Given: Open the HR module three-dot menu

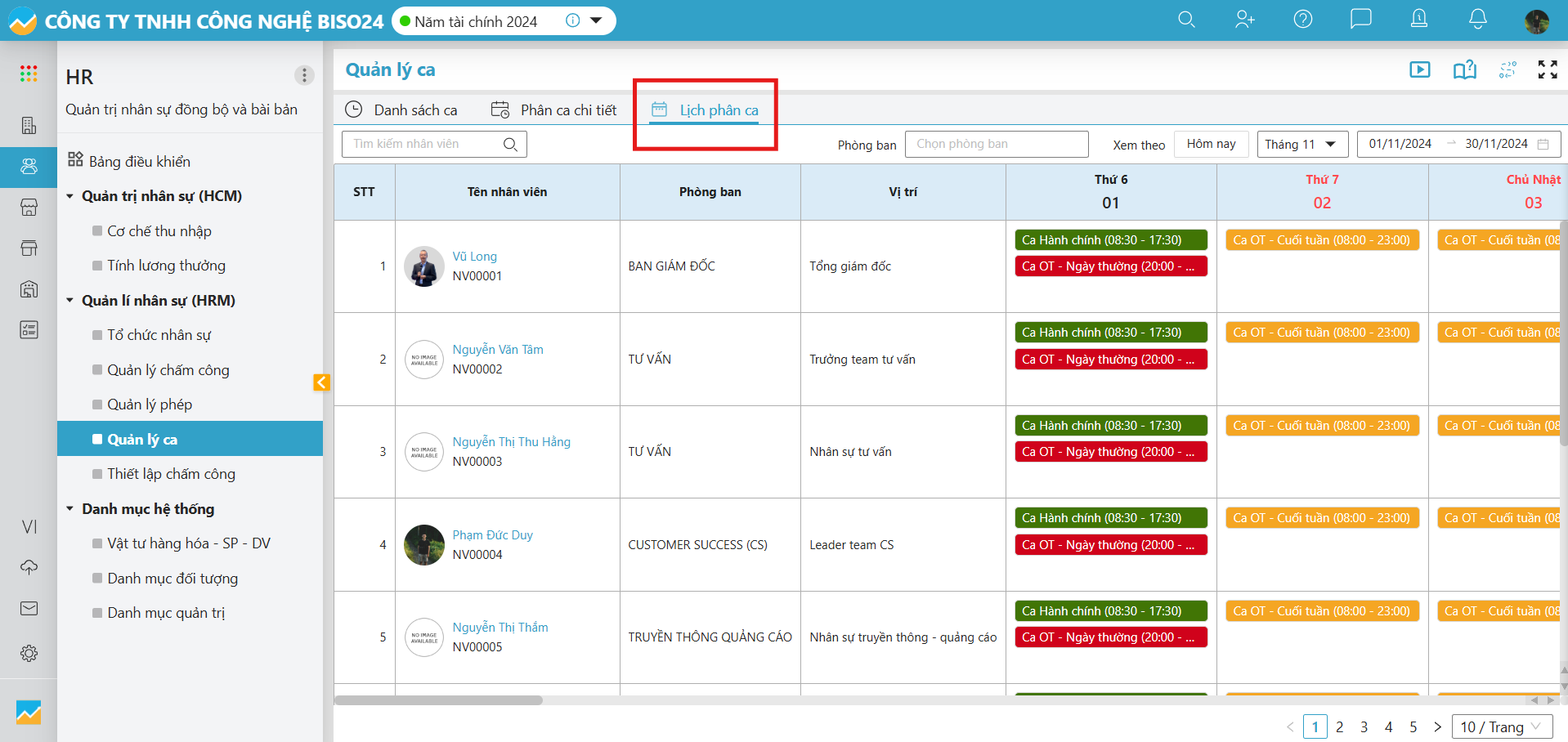Looking at the screenshot, I should (304, 76).
